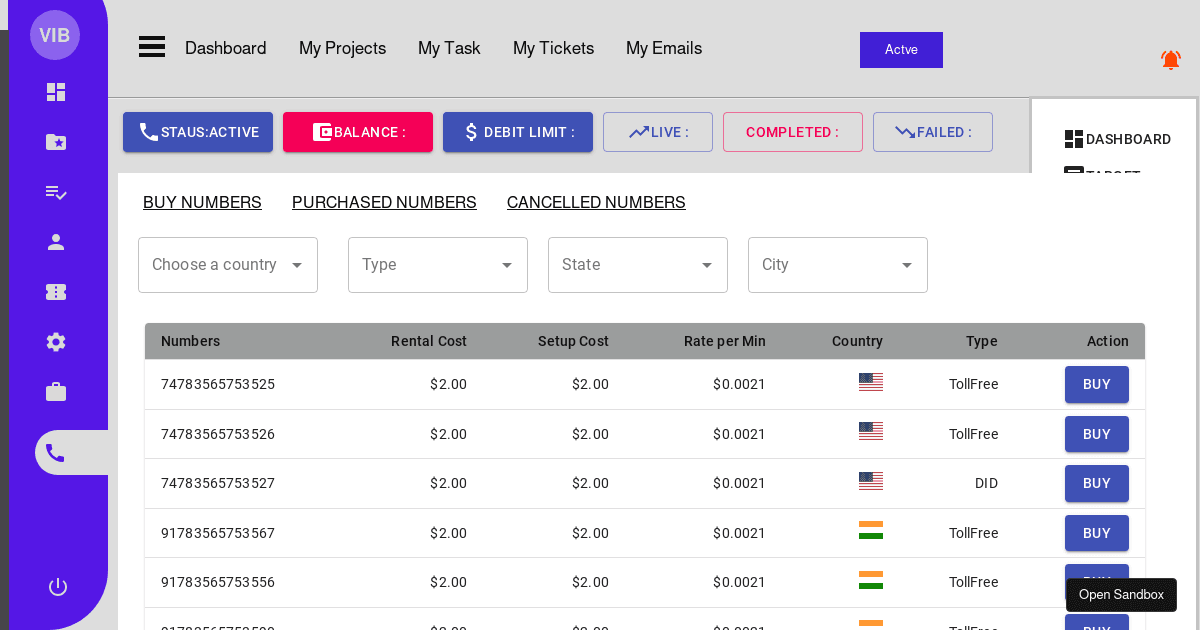Open My Emails in navigation
This screenshot has height=630, width=1200.
664,48
